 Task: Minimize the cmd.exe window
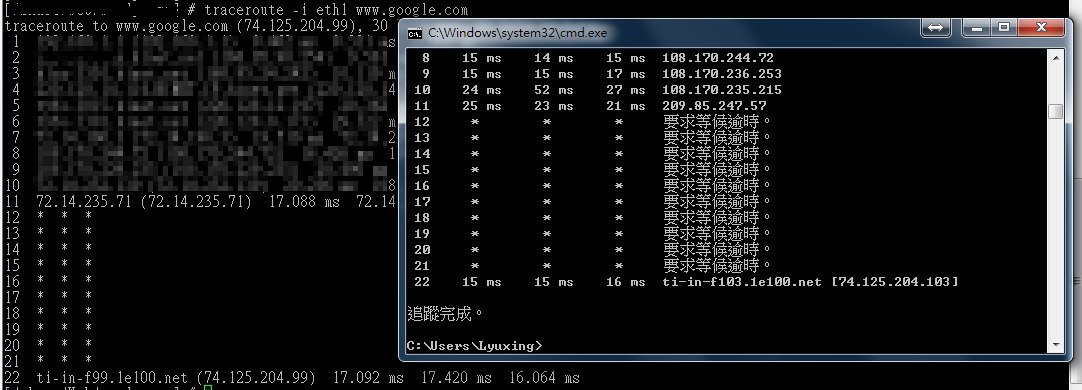[x=976, y=28]
